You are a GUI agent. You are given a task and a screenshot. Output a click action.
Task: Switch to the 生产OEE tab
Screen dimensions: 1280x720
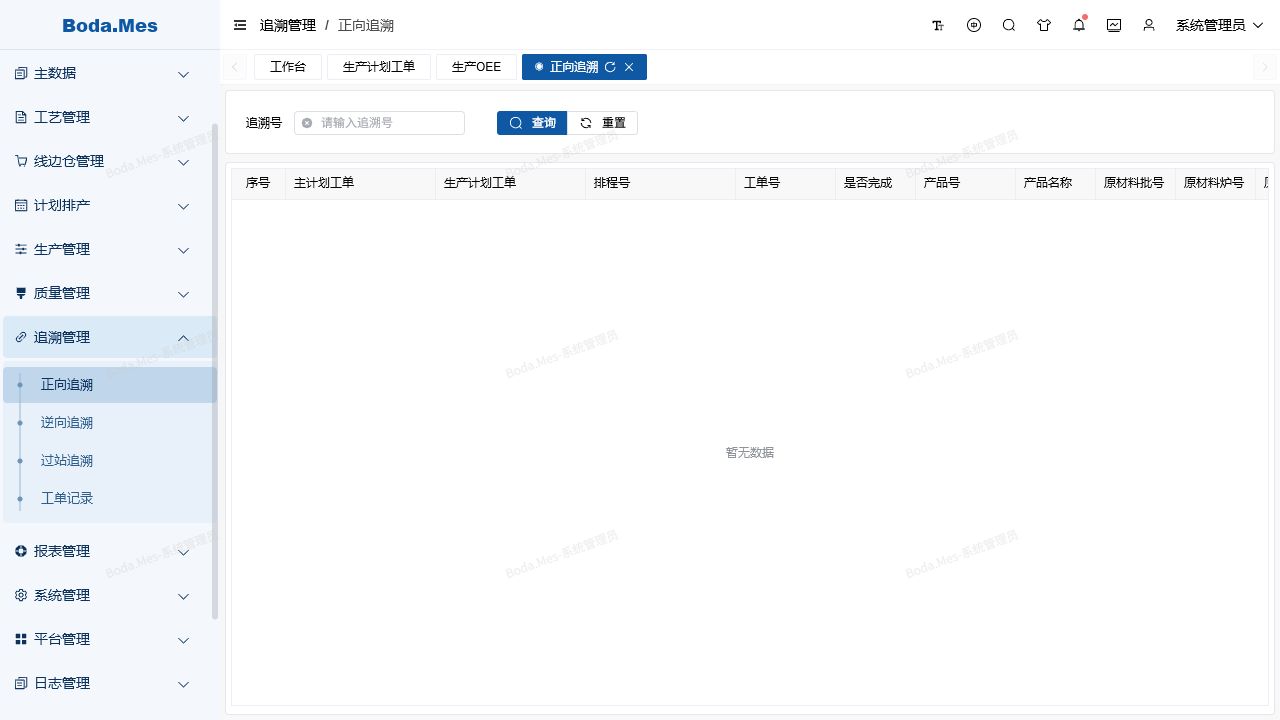click(x=476, y=67)
